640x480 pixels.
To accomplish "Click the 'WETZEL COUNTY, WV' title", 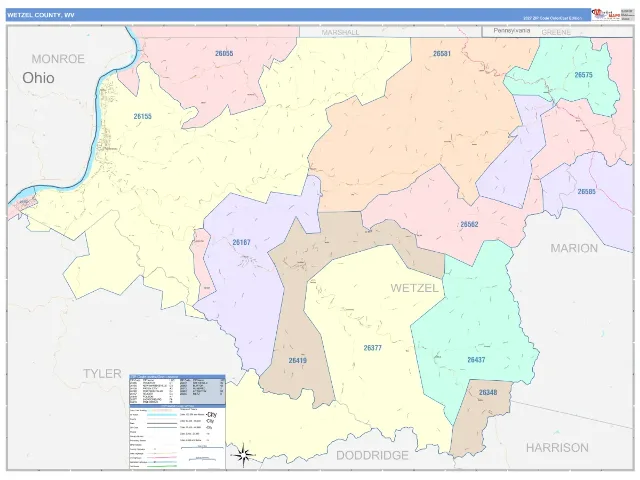I will [x=40, y=15].
